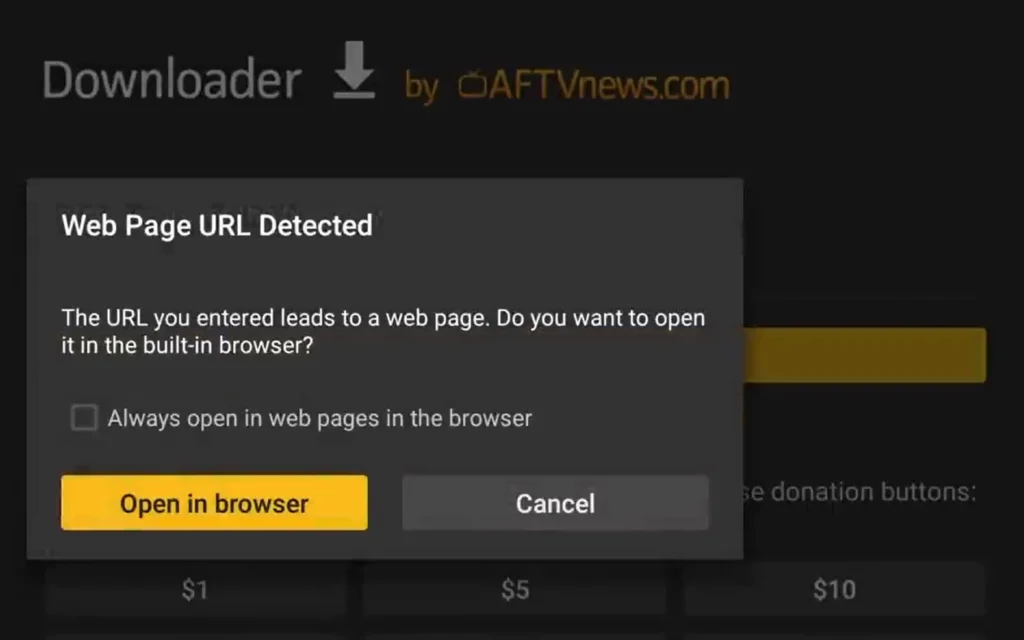Click the partially visible button below $1
1024x640 pixels.
click(x=195, y=635)
